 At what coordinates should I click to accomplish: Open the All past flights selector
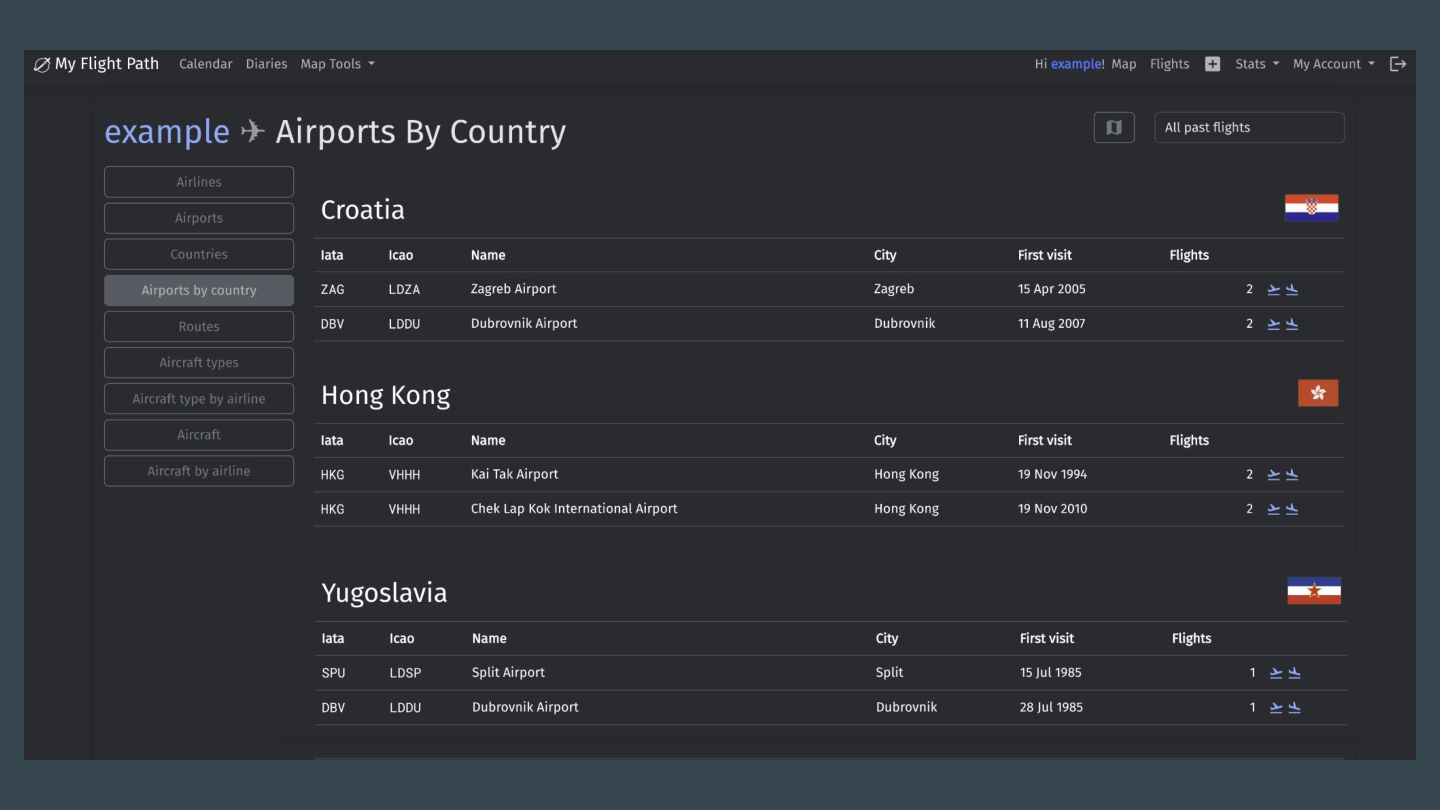click(1249, 128)
